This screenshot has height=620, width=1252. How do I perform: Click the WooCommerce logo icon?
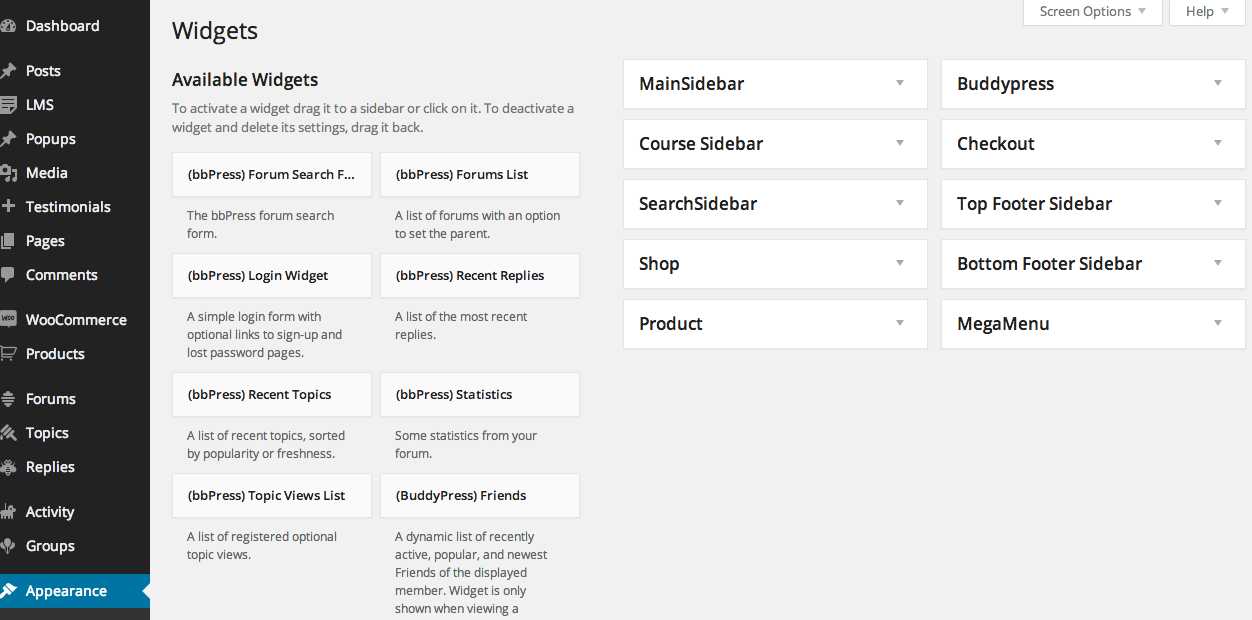[8, 319]
